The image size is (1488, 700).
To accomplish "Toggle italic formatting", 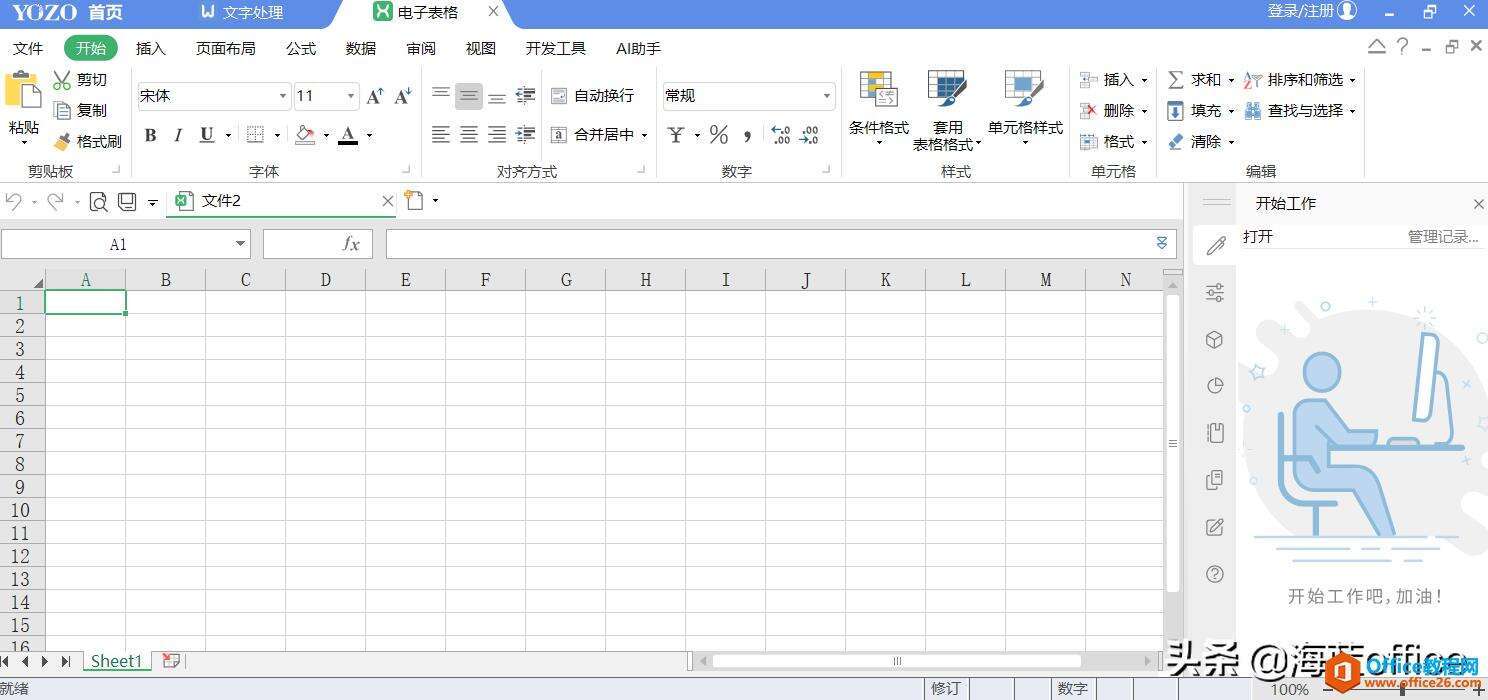I will coord(178,135).
